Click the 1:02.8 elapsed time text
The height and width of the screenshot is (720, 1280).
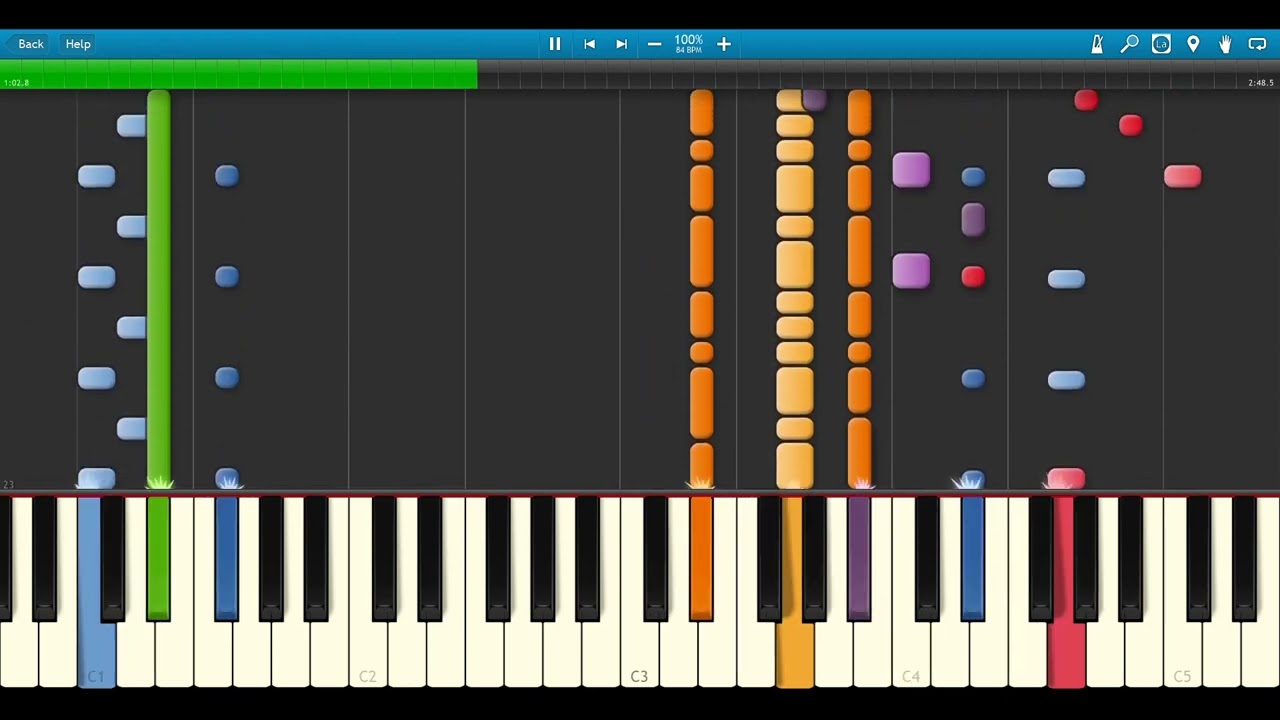16,83
